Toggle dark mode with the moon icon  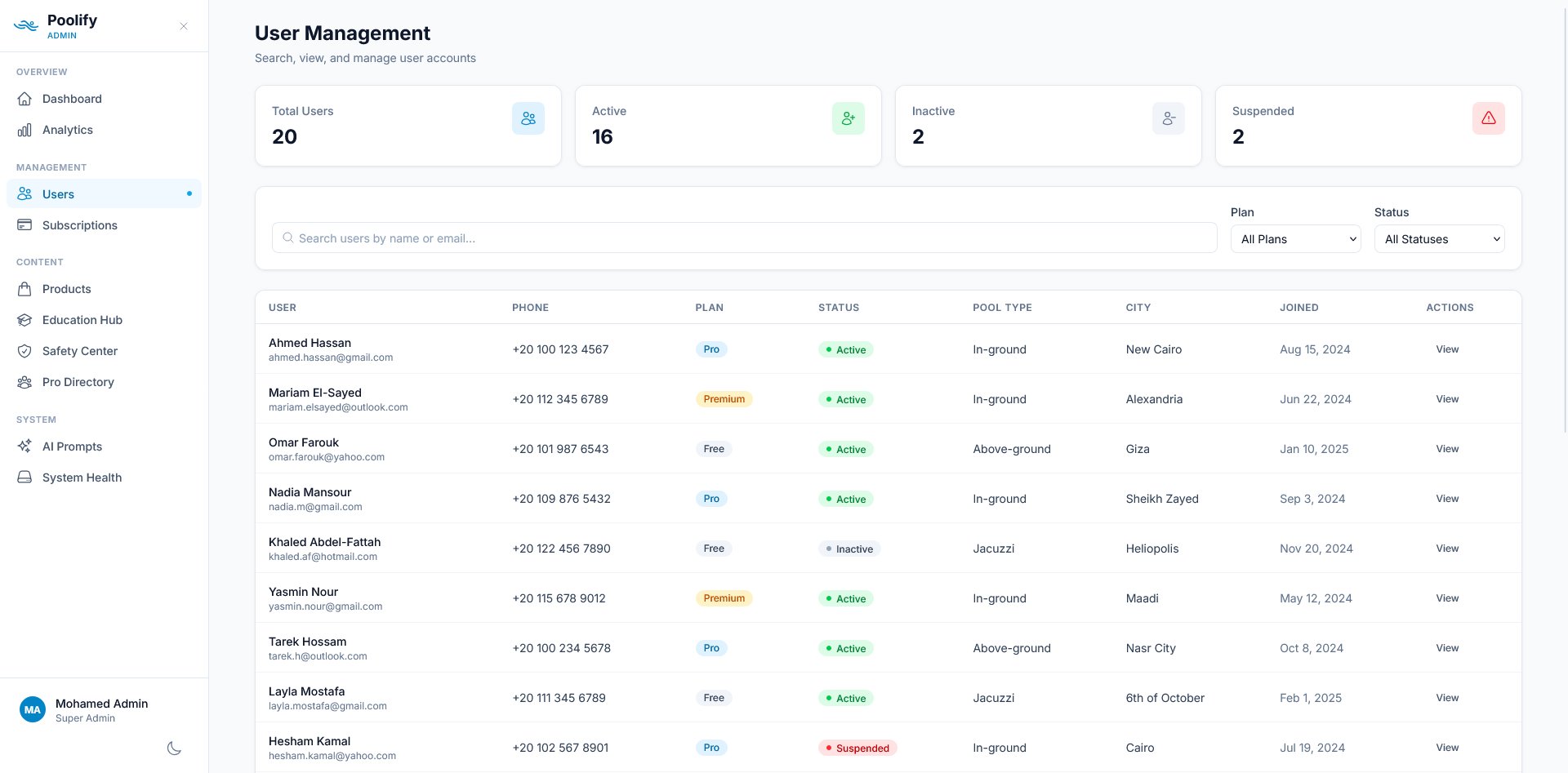pos(174,748)
